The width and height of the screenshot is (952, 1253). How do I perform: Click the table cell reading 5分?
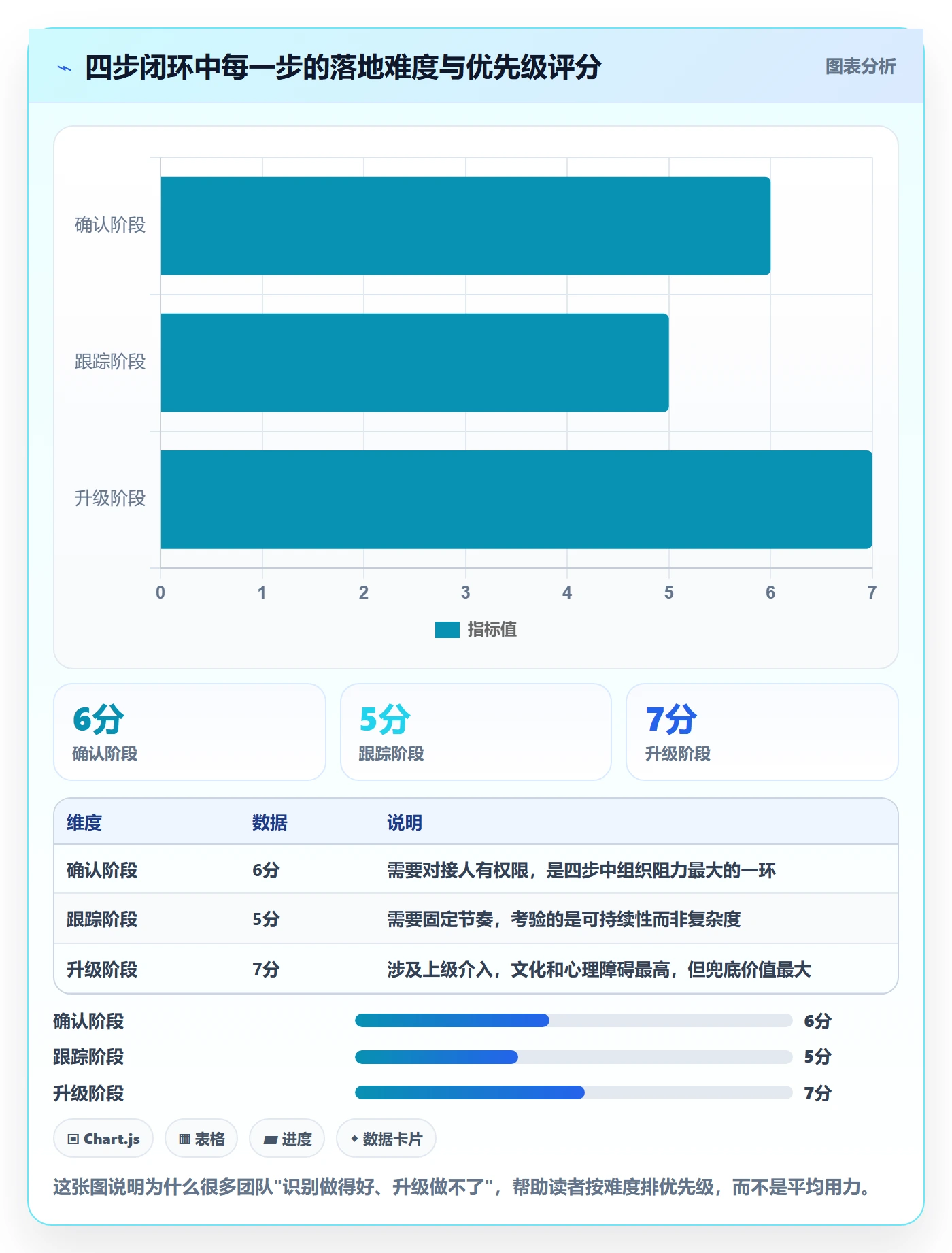[x=266, y=919]
